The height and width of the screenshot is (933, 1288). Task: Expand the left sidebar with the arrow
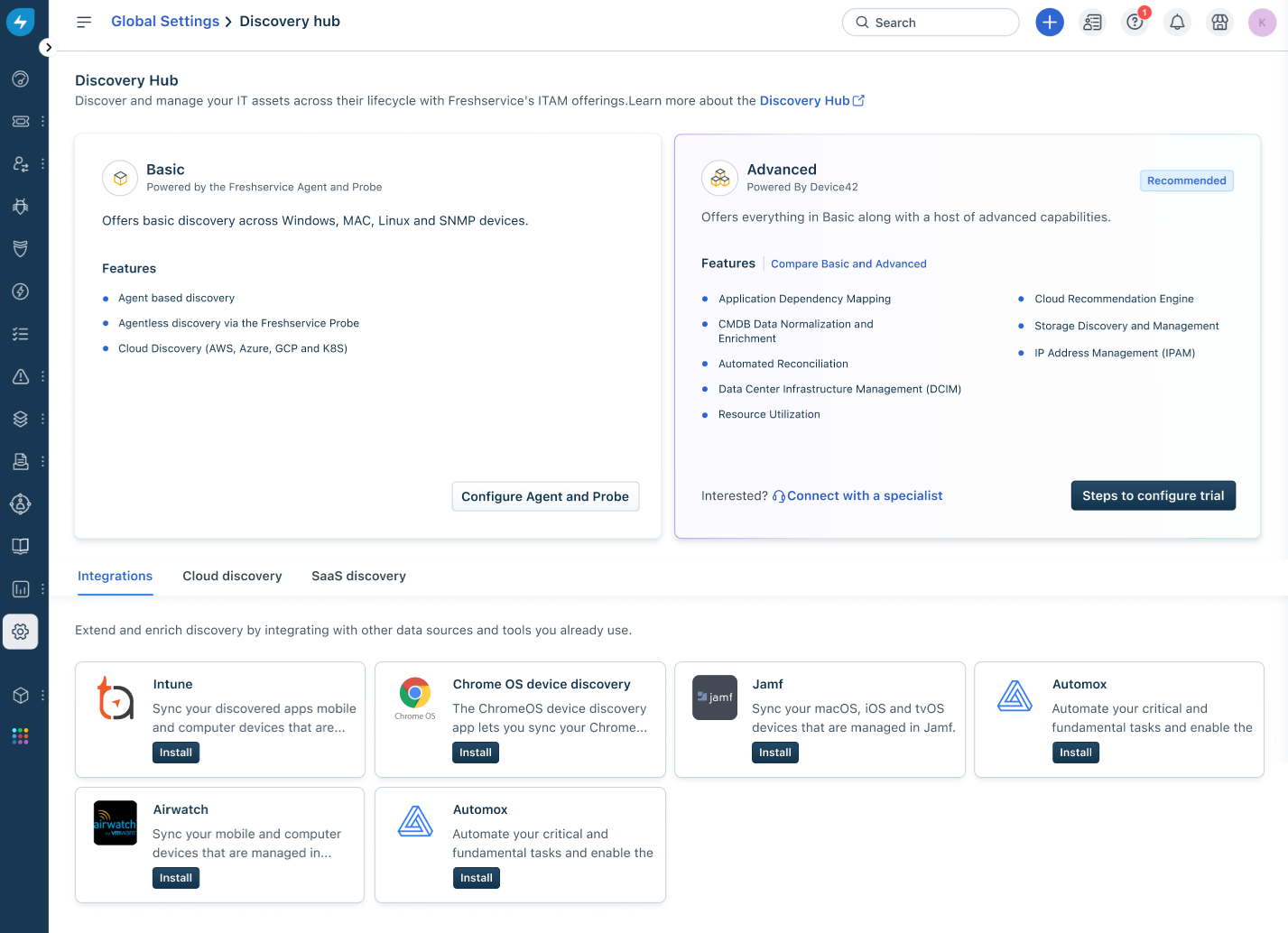click(49, 47)
